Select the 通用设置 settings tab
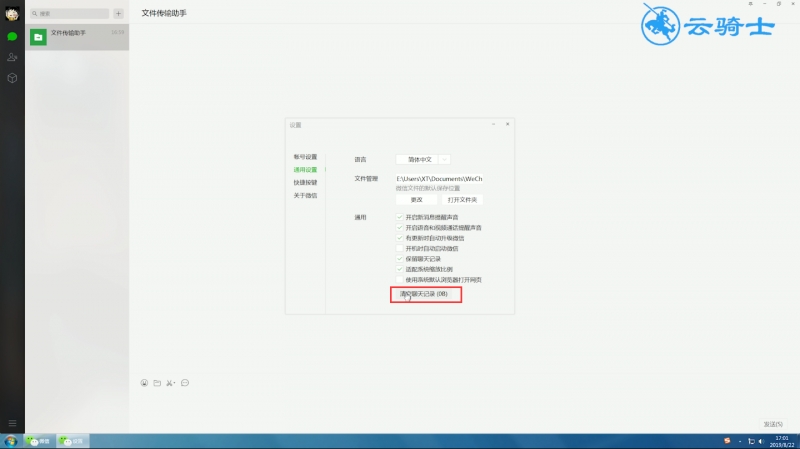This screenshot has height=449, width=800. pos(305,170)
